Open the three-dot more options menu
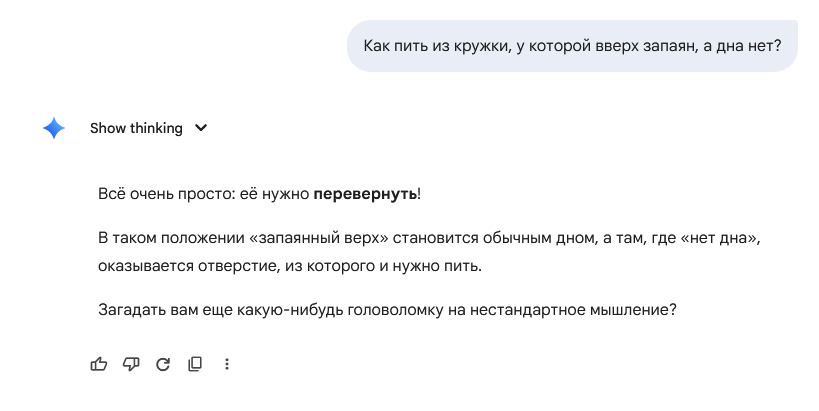819x411 pixels. pos(227,364)
